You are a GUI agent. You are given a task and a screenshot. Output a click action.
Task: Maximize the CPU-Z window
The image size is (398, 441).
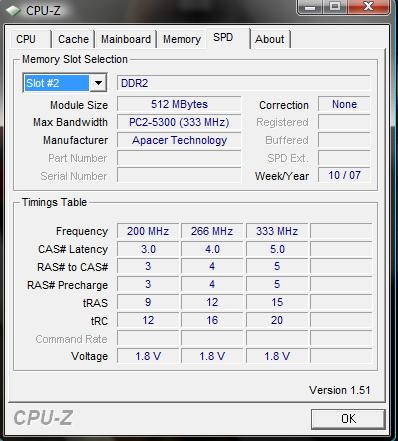coord(335,7)
